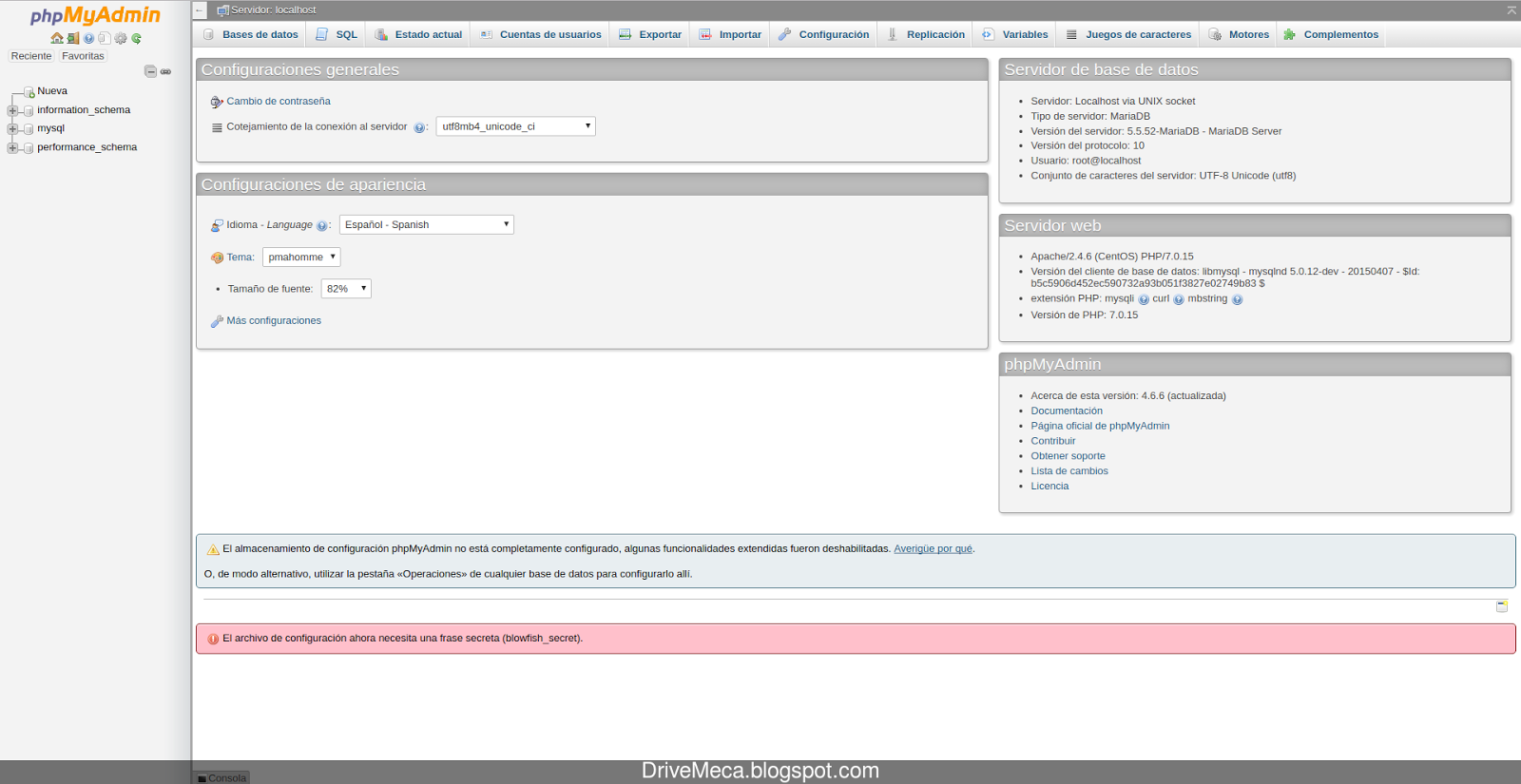Collapse all tree items with minus icon
The height and width of the screenshot is (784, 1521).
[x=150, y=71]
